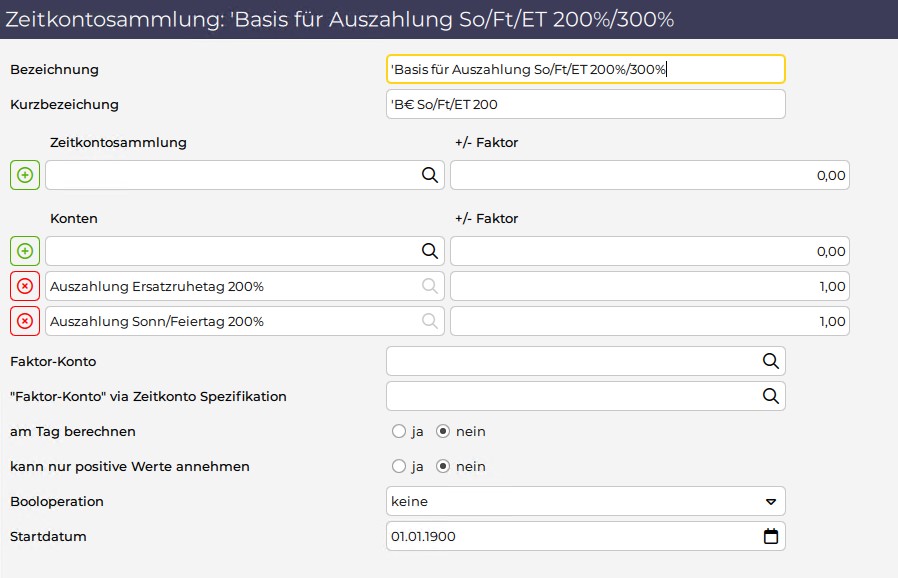Select 'ja' for kann nur positive Werte annehmen

[399, 466]
